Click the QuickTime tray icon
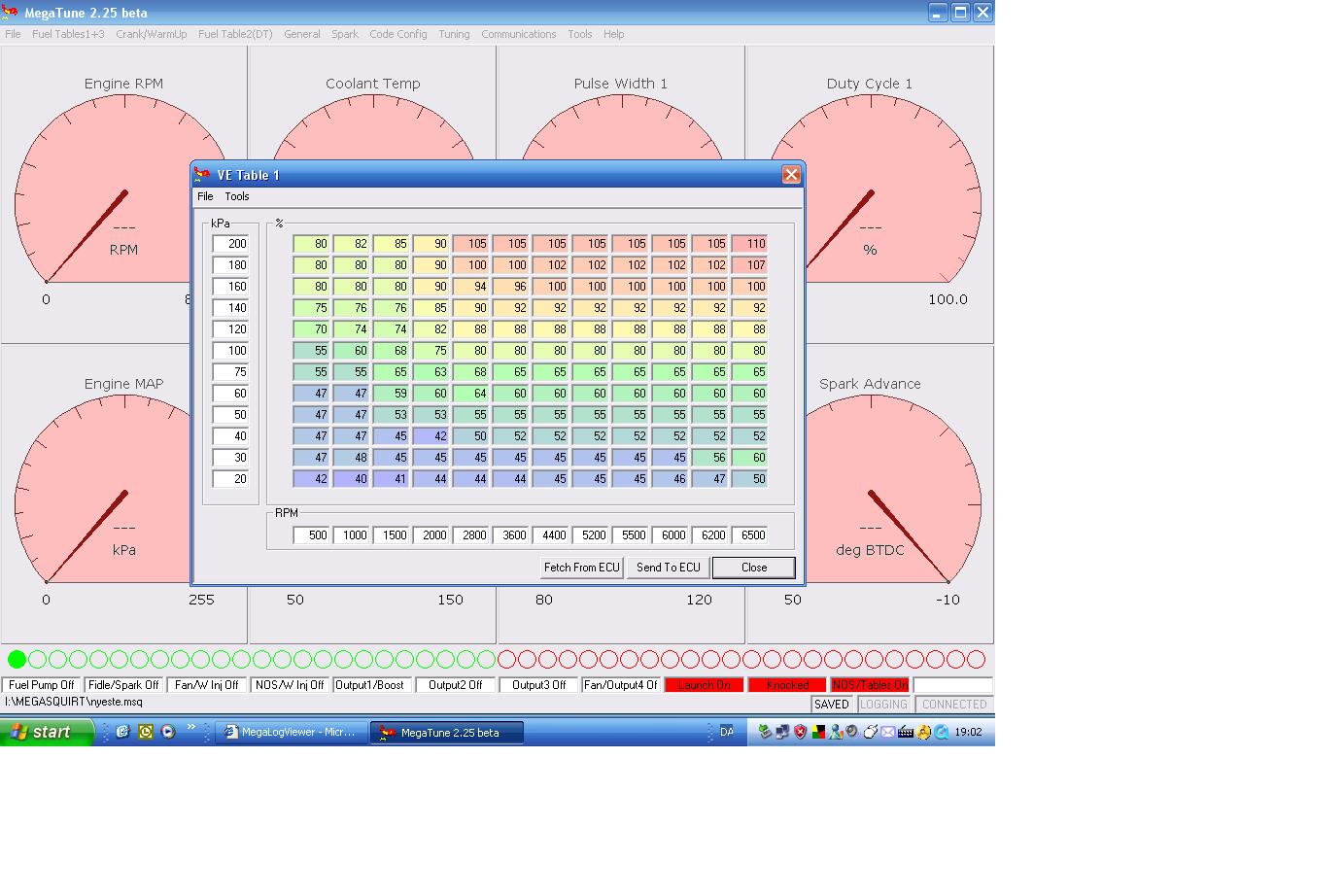1344x896 pixels. pos(942,732)
